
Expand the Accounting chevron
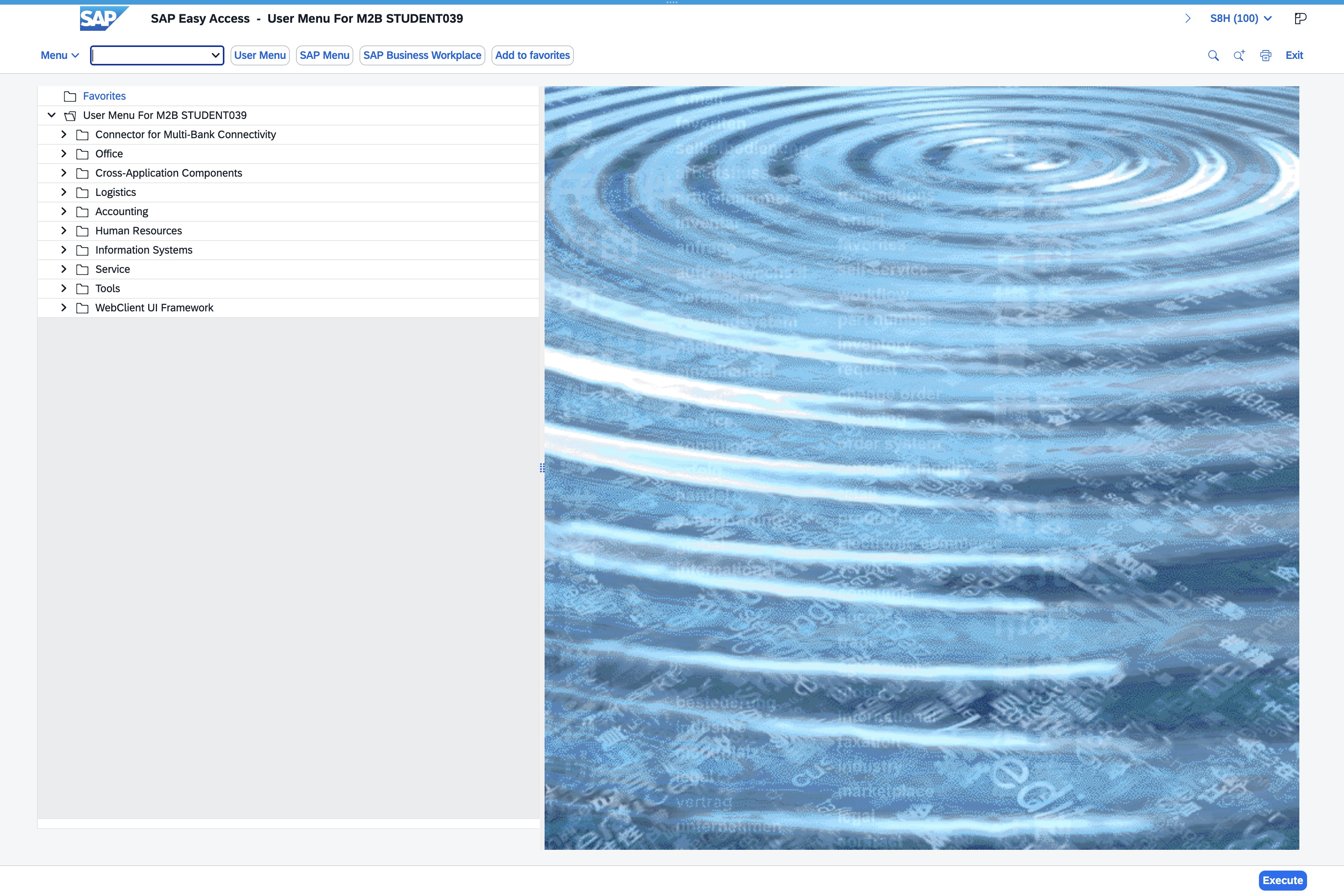(64, 211)
